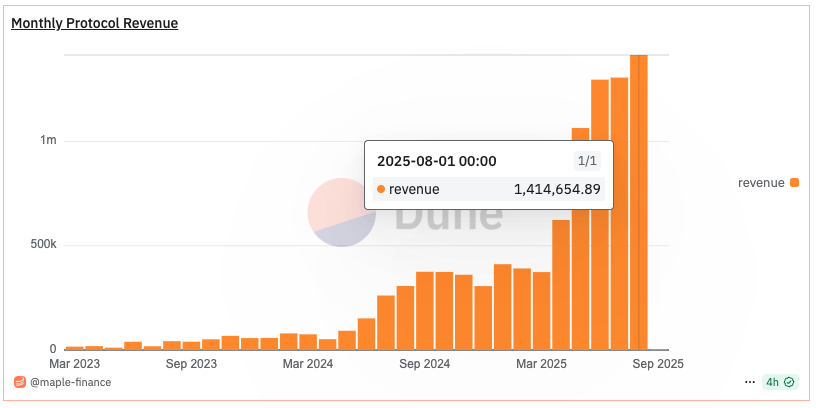
Task: Click the Dune watermark logo
Action: 406,212
